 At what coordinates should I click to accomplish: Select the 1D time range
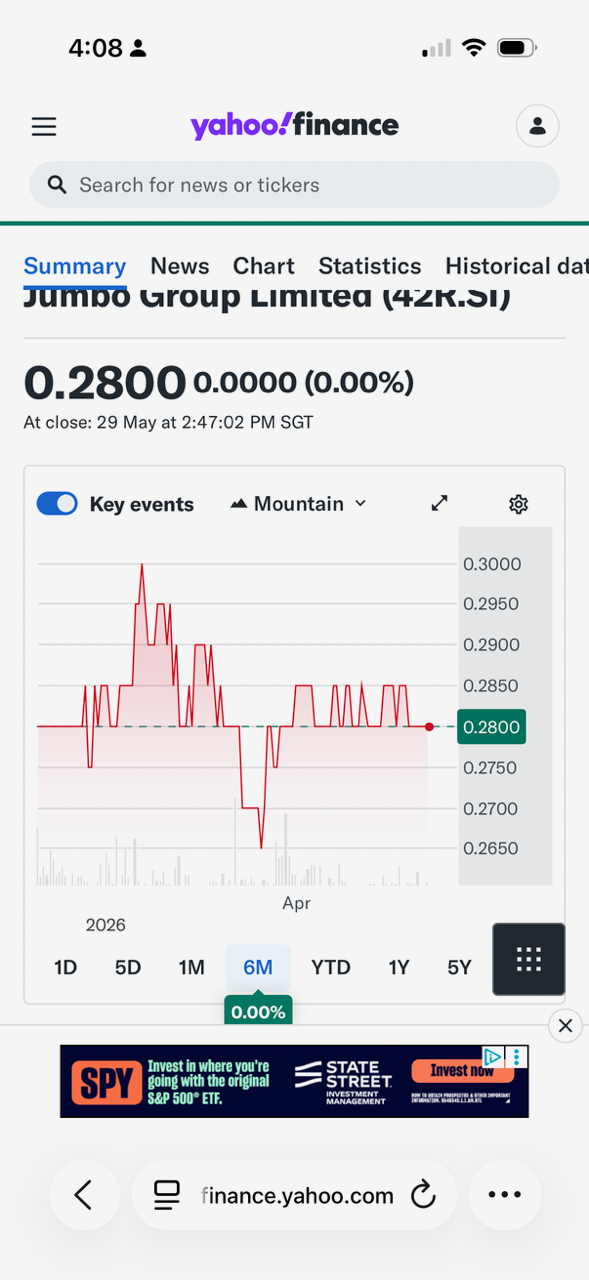tap(65, 967)
